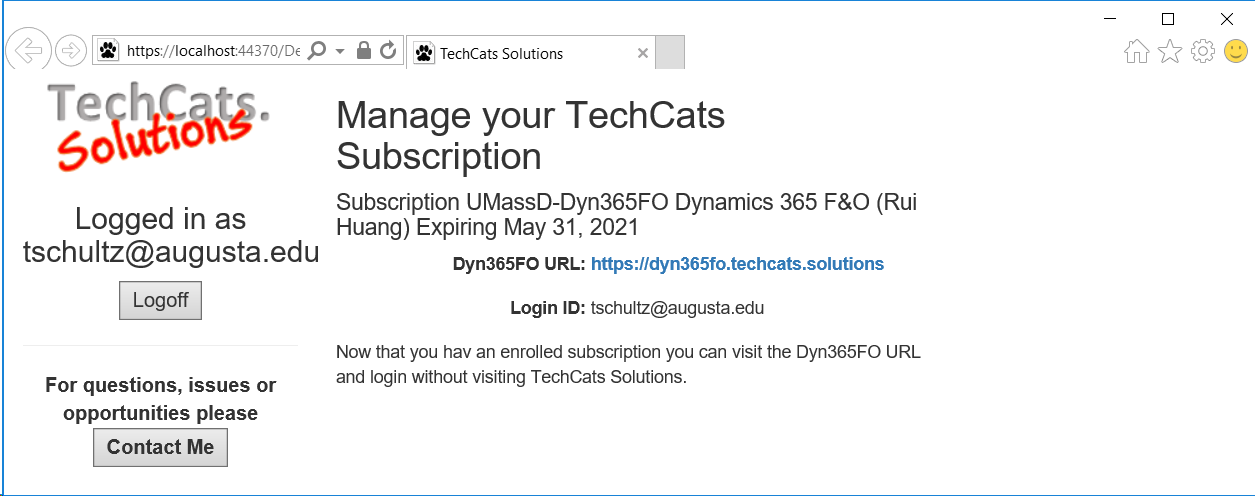Image resolution: width=1255 pixels, height=496 pixels.
Task: Refresh the page with the reload icon
Action: 389,51
